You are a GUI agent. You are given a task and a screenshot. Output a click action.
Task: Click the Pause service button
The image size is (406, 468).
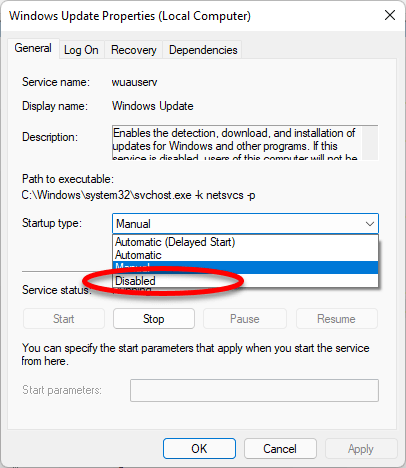tap(245, 319)
